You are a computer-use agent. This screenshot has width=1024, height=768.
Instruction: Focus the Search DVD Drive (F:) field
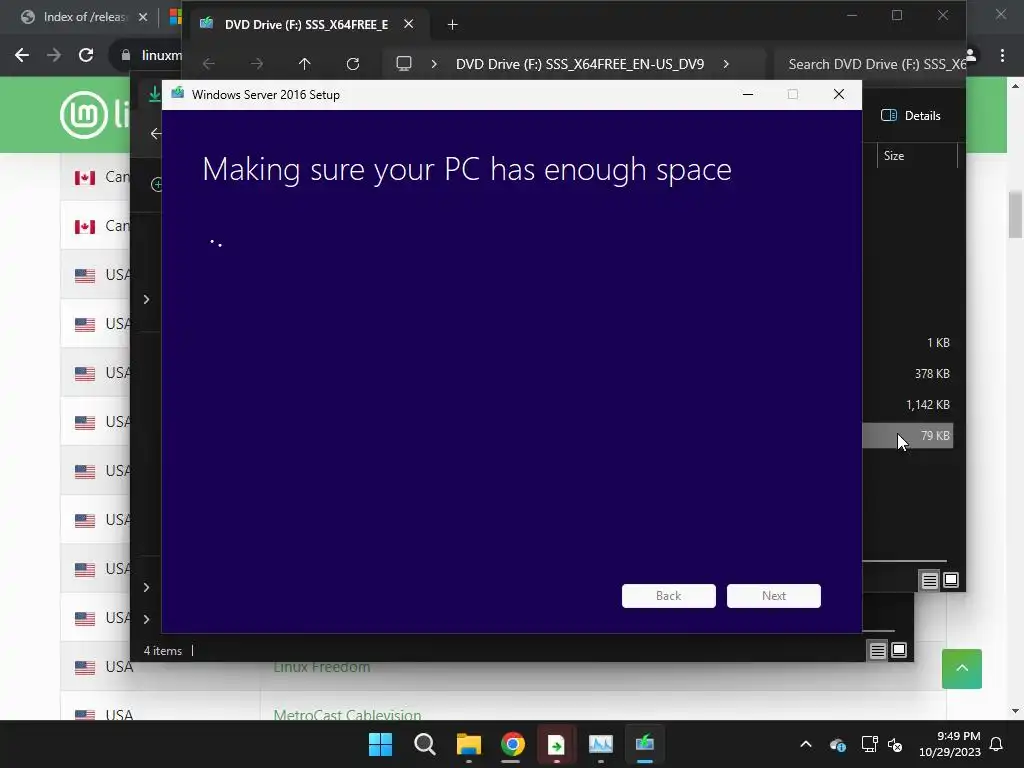[x=869, y=64]
